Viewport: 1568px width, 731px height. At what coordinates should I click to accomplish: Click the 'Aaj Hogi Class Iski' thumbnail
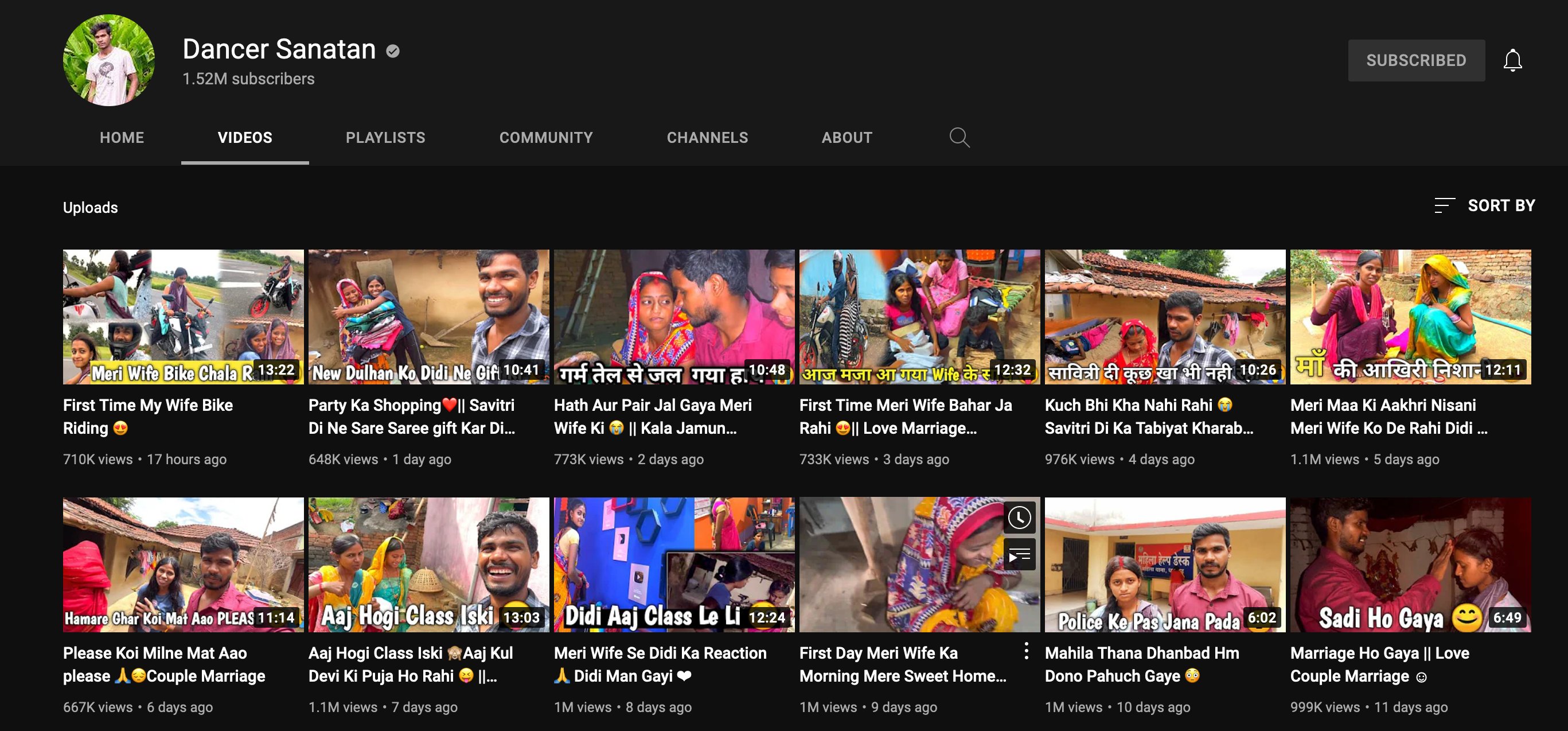pos(428,564)
